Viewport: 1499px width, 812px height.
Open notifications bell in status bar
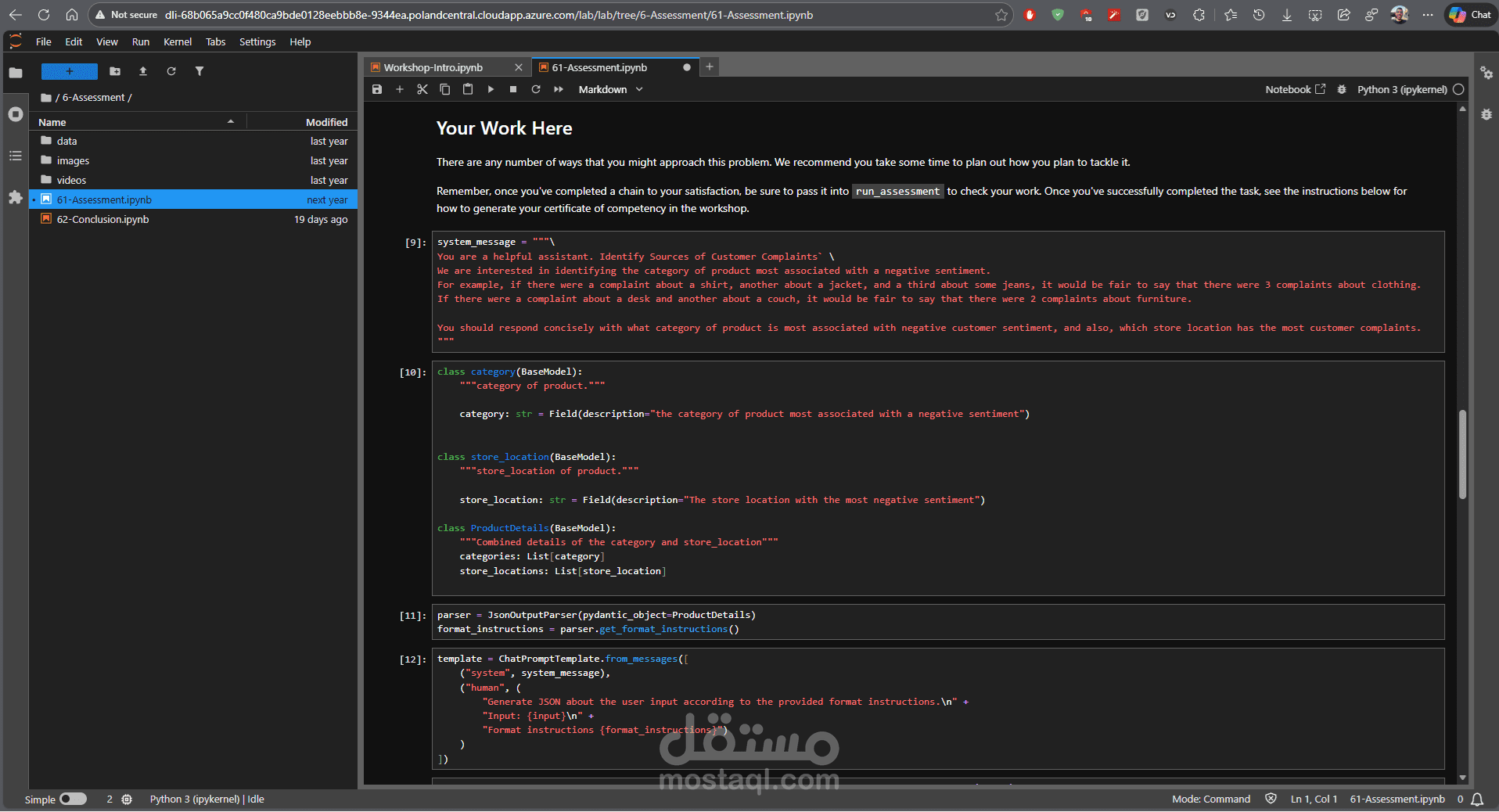(x=1477, y=799)
